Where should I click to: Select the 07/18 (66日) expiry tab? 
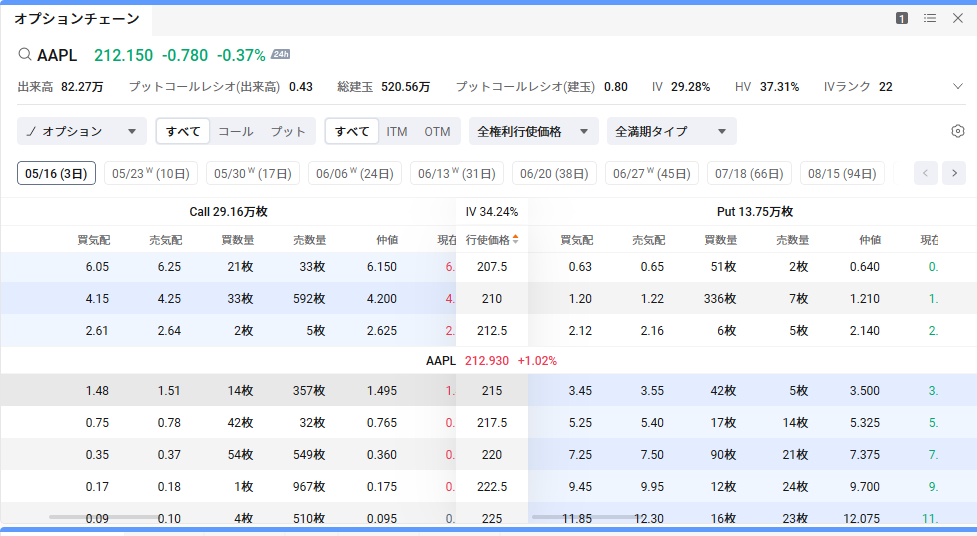point(749,173)
